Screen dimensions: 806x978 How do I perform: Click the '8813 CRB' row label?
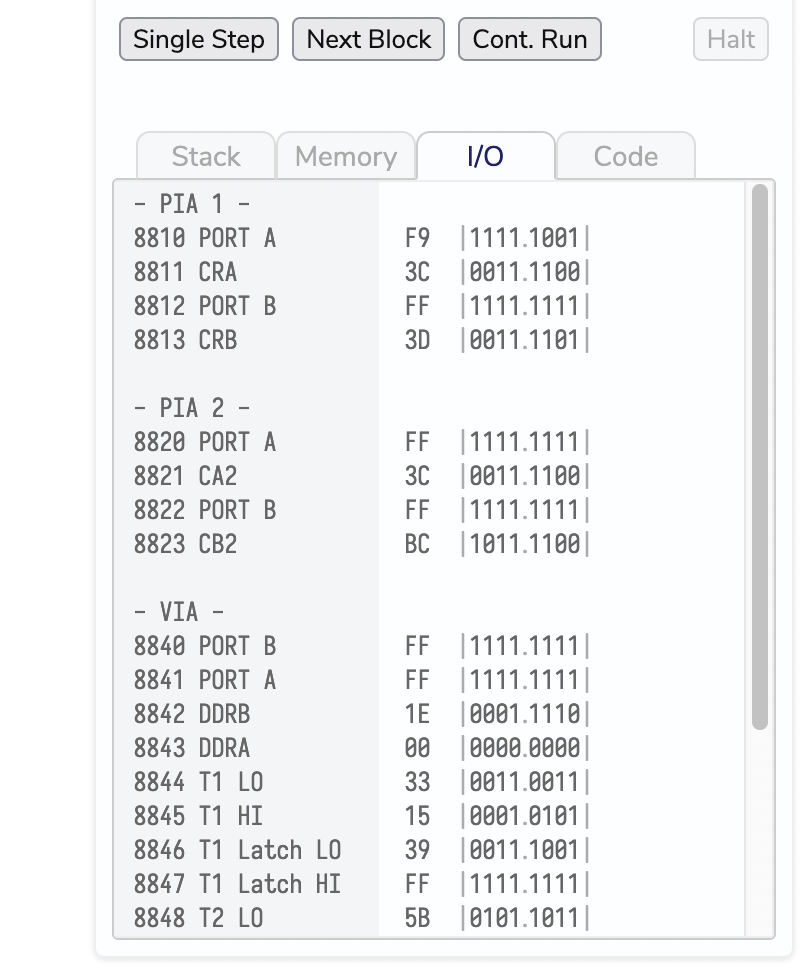click(185, 340)
